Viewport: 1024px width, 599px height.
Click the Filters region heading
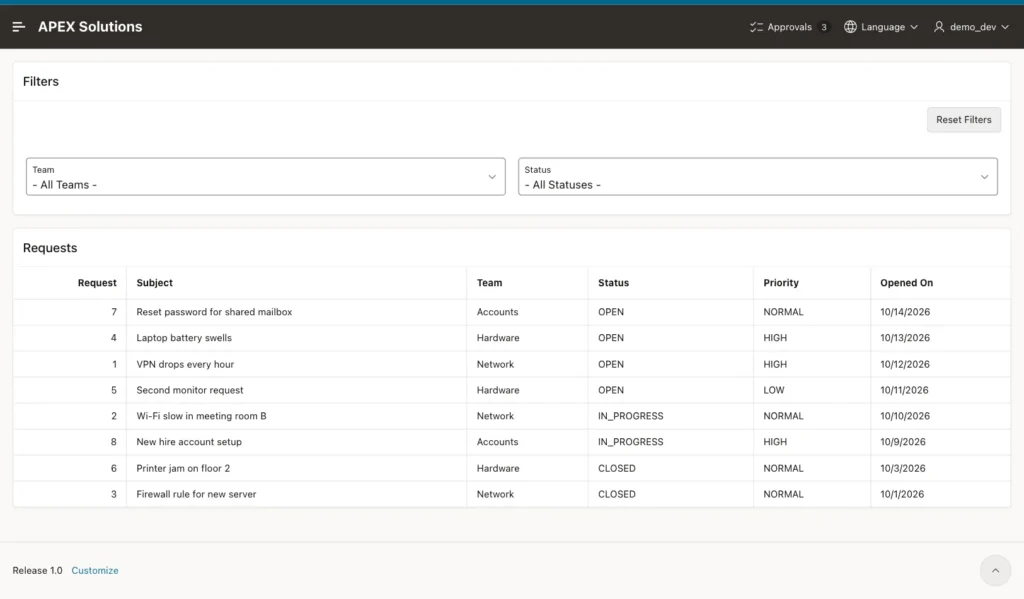(40, 82)
